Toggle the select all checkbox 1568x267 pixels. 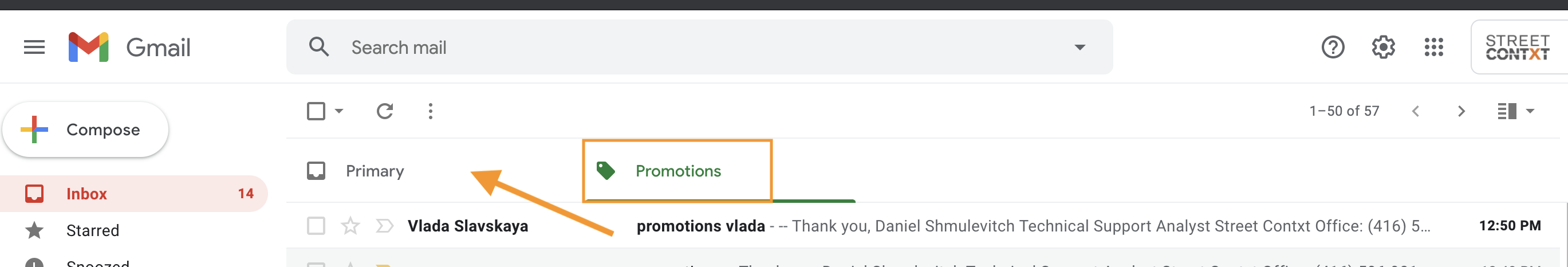click(x=316, y=111)
